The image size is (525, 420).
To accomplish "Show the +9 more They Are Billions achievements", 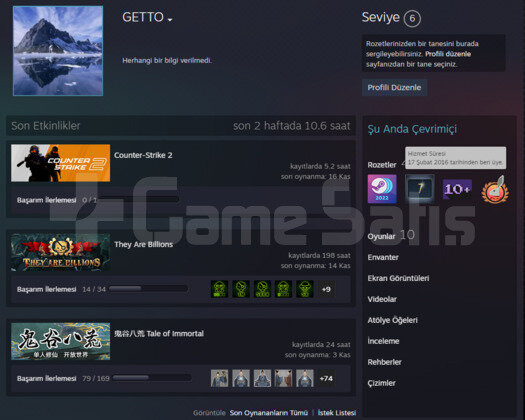I will pyautogui.click(x=326, y=289).
